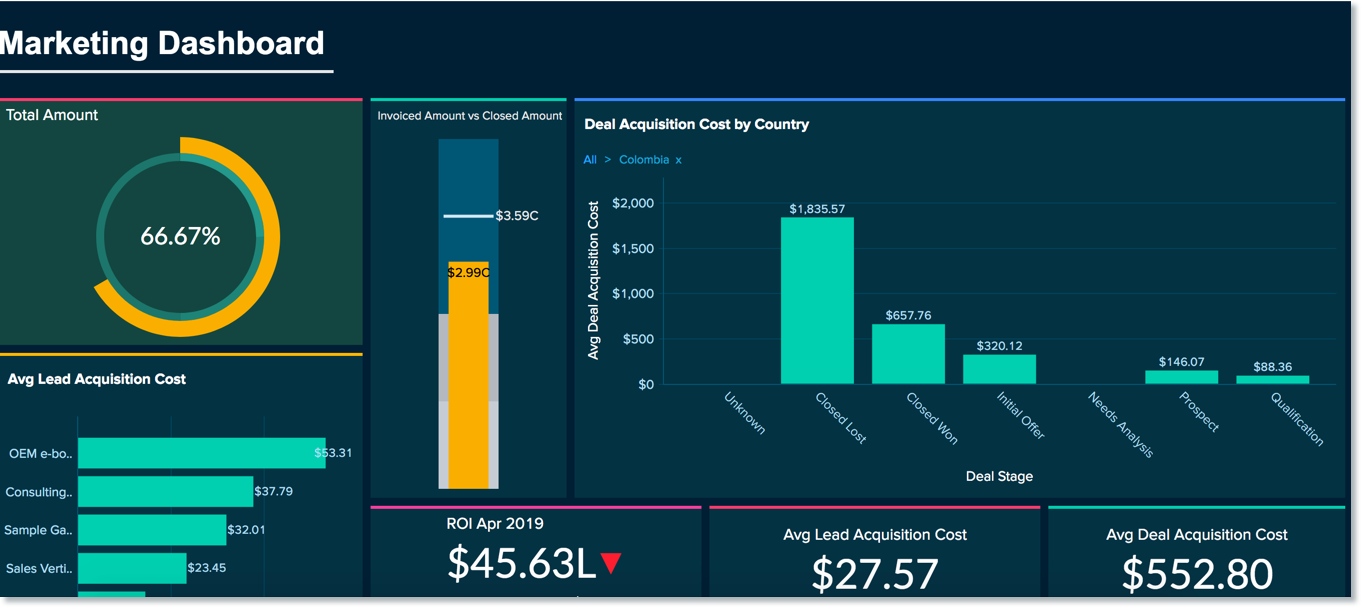Click the $37.79 bar value
Image resolution: width=1361 pixels, height=607 pixels.
coord(273,492)
